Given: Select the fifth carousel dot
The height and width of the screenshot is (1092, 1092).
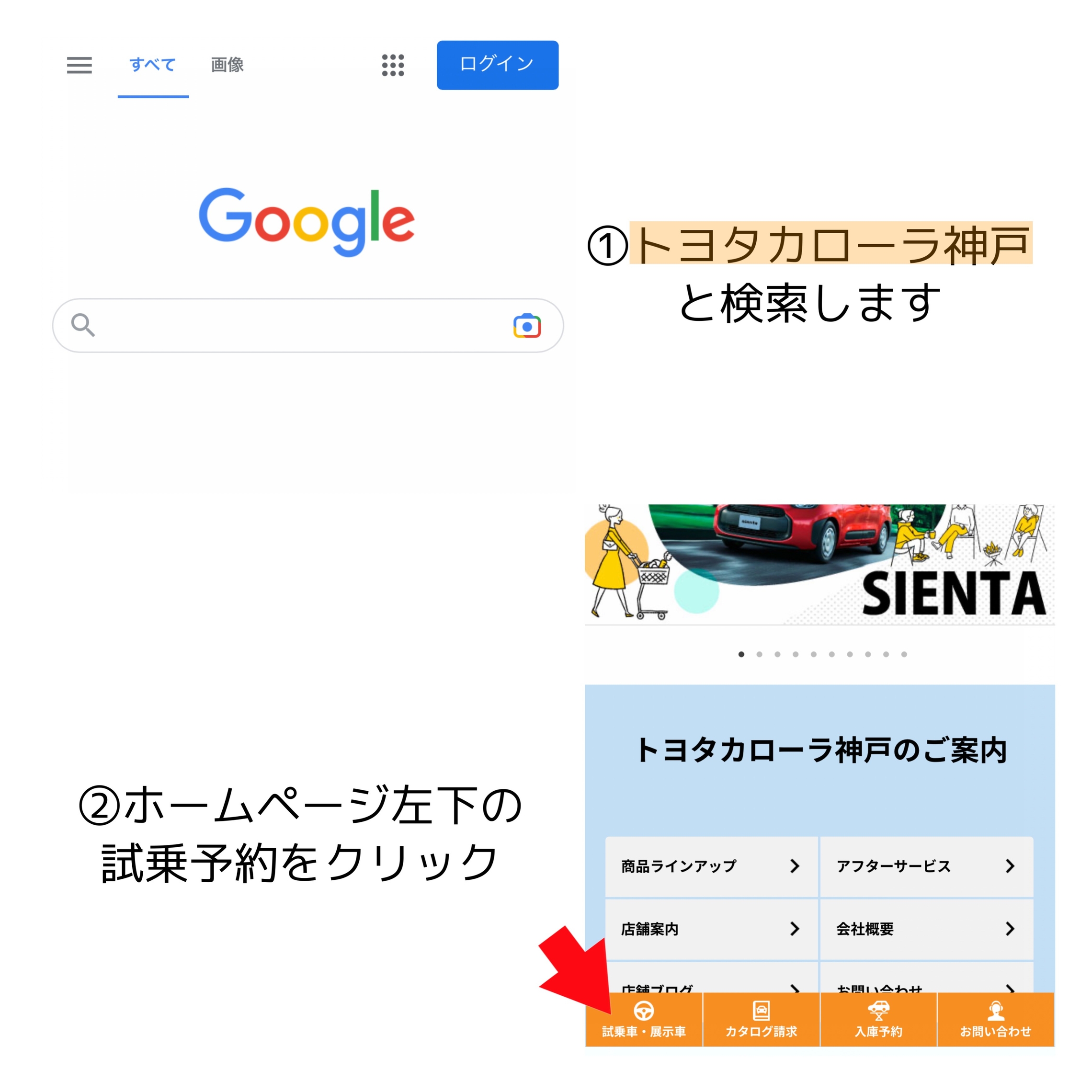Looking at the screenshot, I should tap(814, 655).
